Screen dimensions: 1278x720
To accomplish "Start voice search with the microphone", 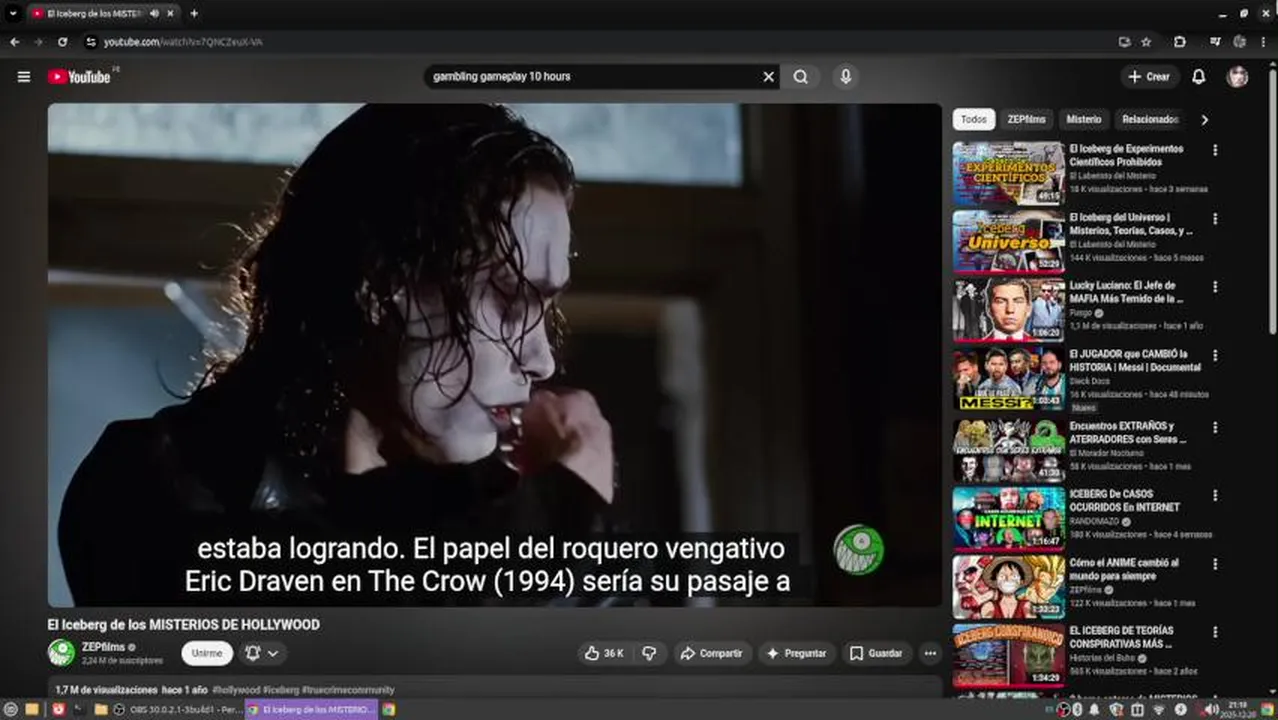I will pos(845,77).
